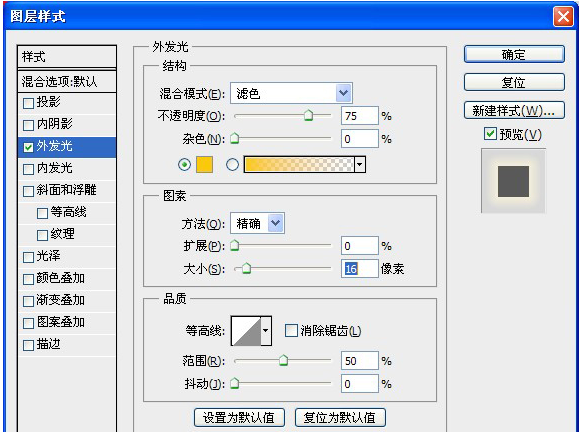Screen dimensions: 579x432
Task: Click the 大小 size field showing 16
Action: (x=360, y=268)
